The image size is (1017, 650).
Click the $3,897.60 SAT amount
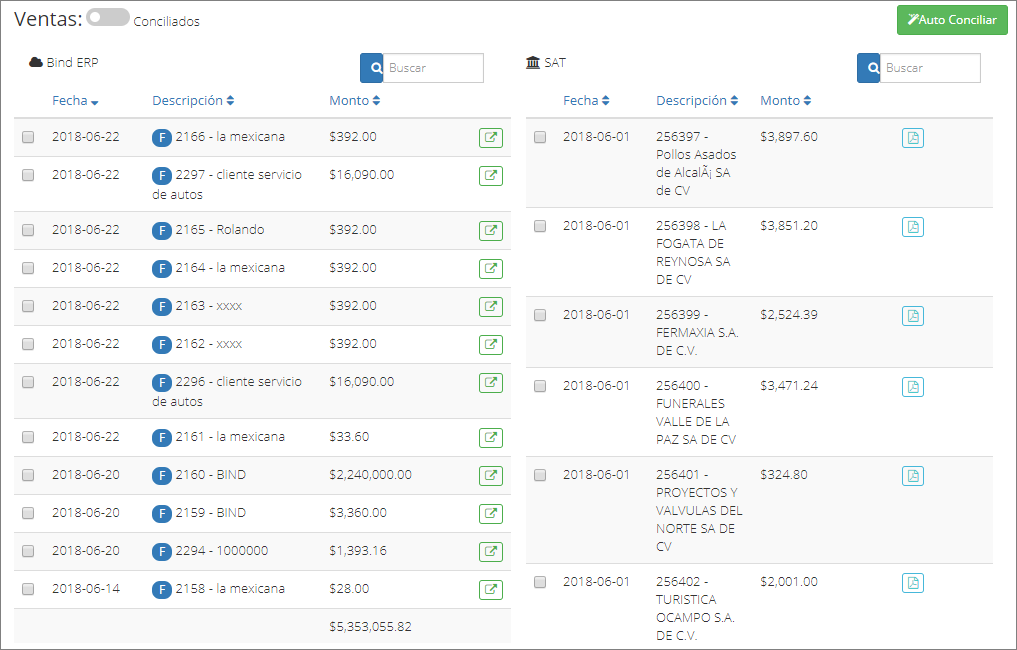click(789, 137)
